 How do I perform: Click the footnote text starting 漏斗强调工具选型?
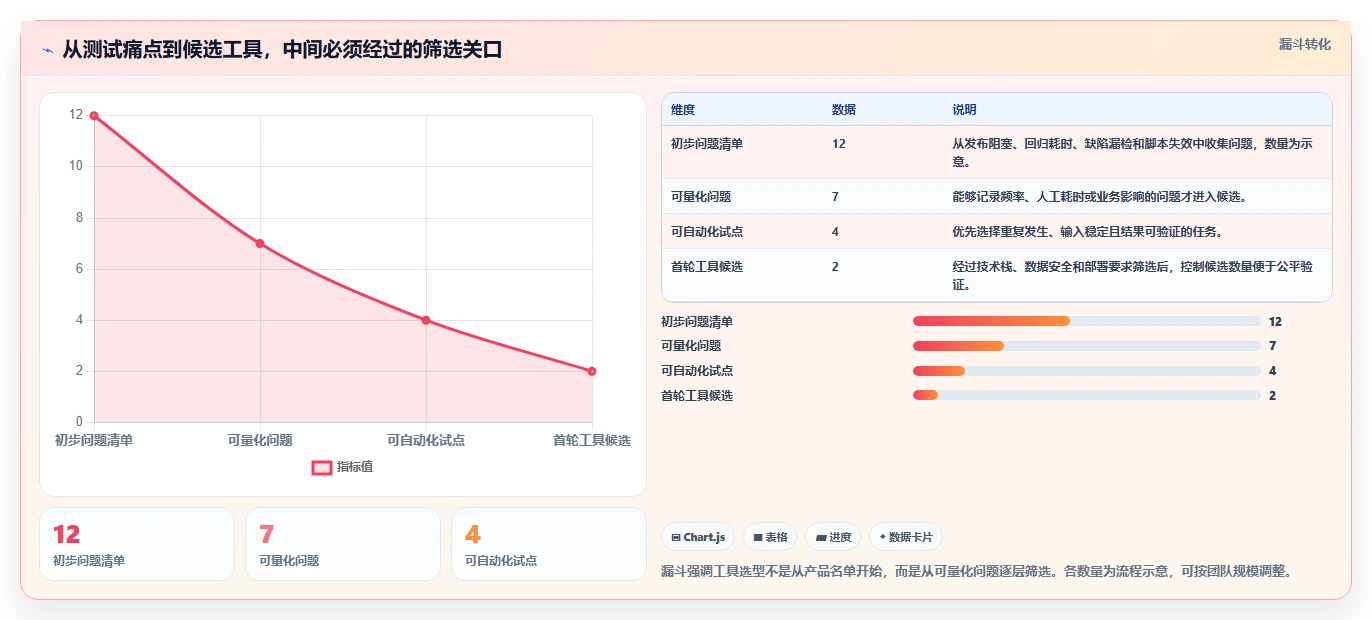click(980, 572)
